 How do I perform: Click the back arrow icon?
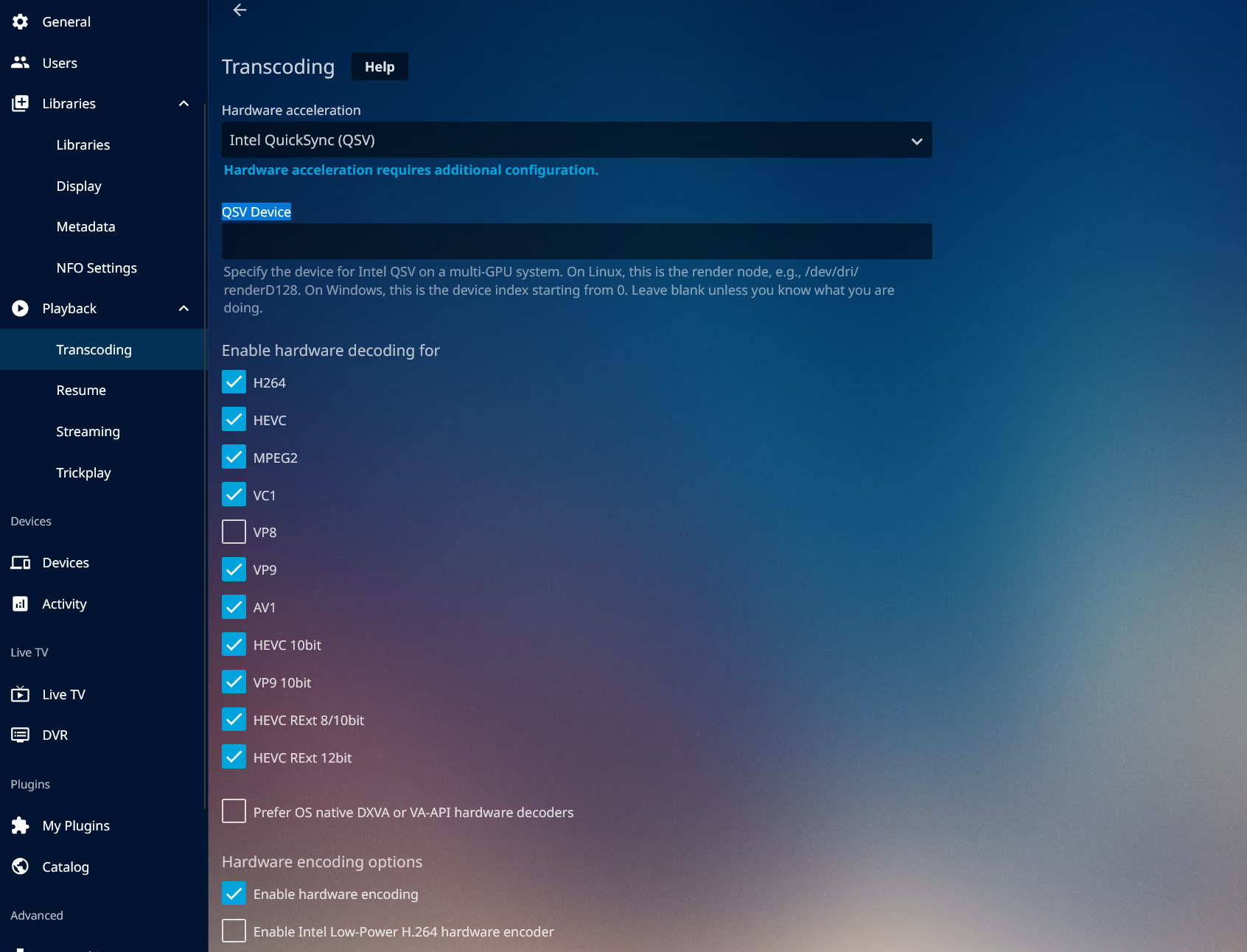pos(240,10)
